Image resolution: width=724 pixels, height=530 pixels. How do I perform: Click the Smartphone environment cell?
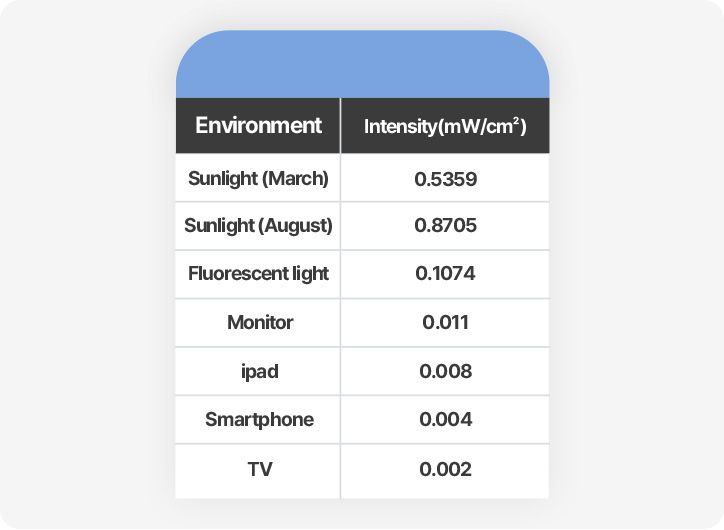[x=259, y=420]
